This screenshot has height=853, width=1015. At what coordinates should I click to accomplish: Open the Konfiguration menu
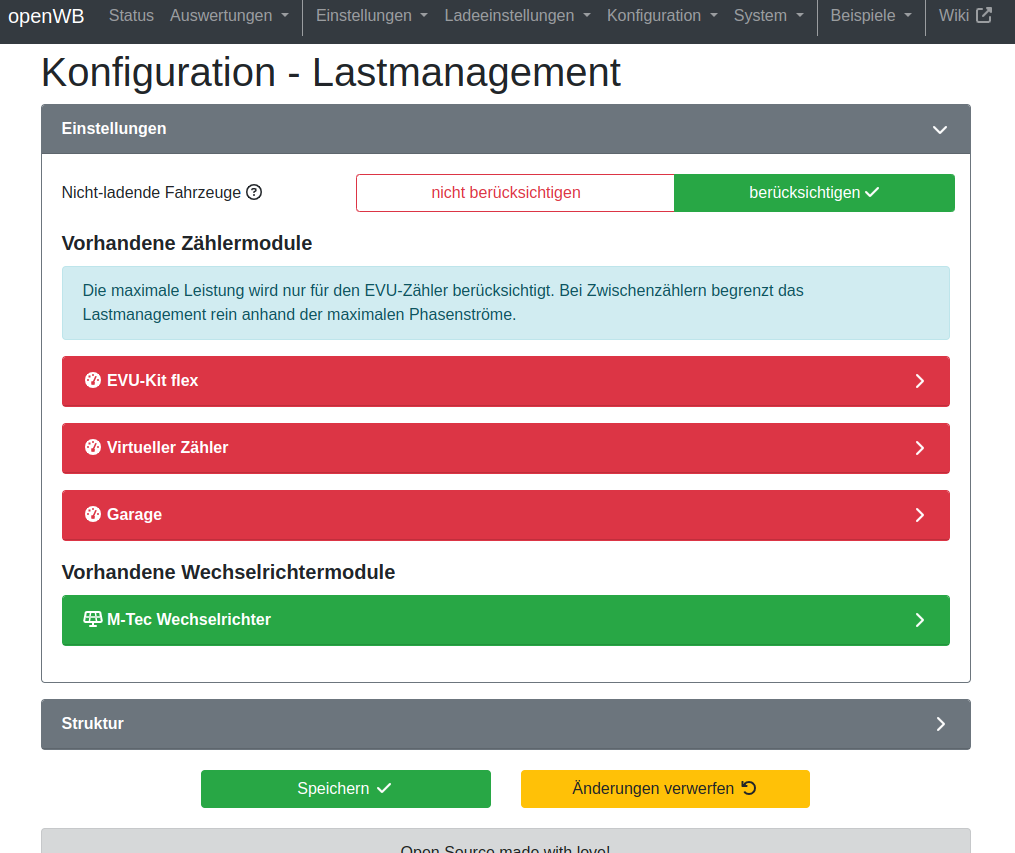(x=662, y=16)
